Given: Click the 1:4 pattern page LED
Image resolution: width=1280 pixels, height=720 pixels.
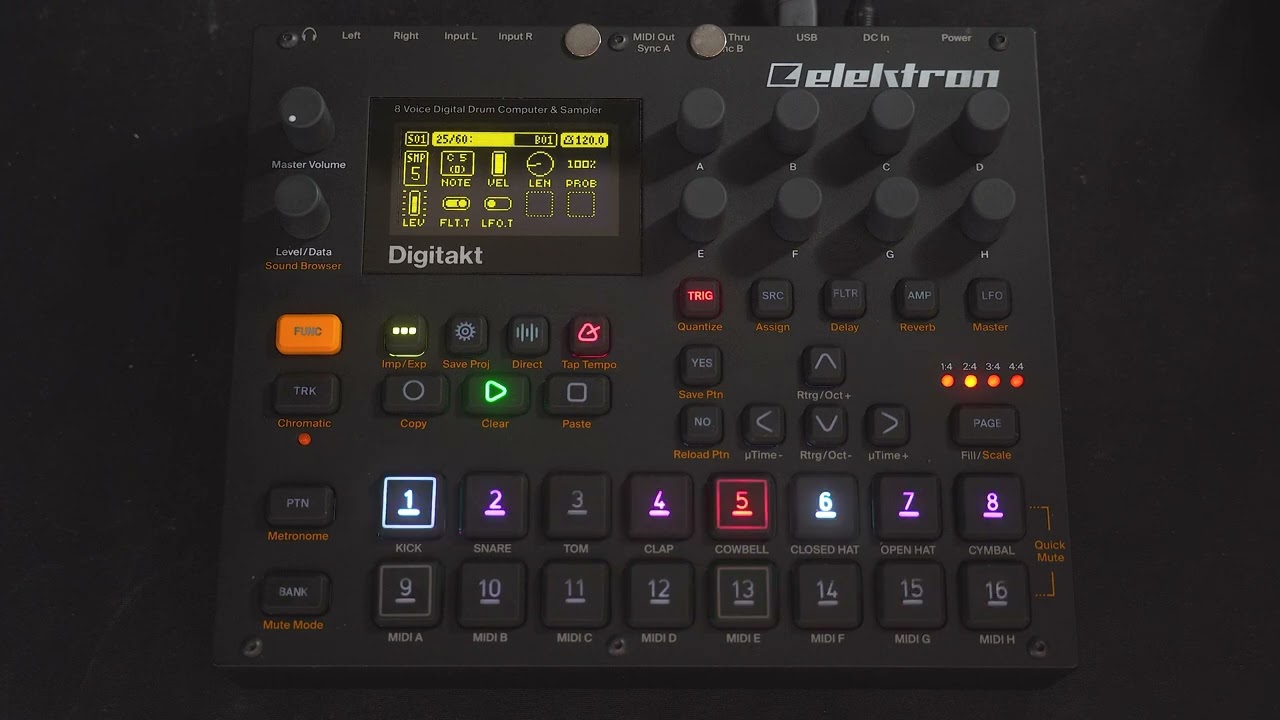Looking at the screenshot, I should 947,380.
